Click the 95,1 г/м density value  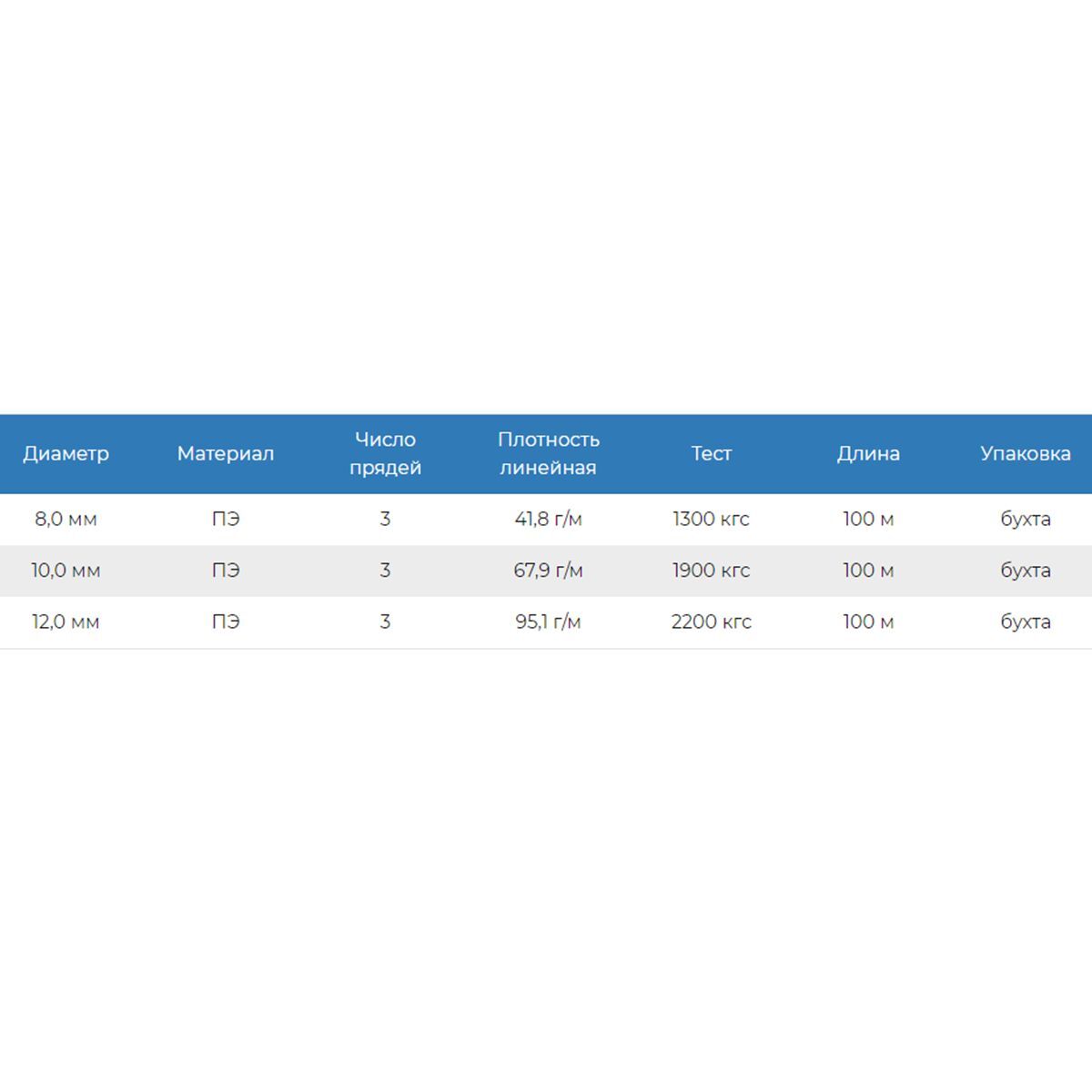[548, 622]
